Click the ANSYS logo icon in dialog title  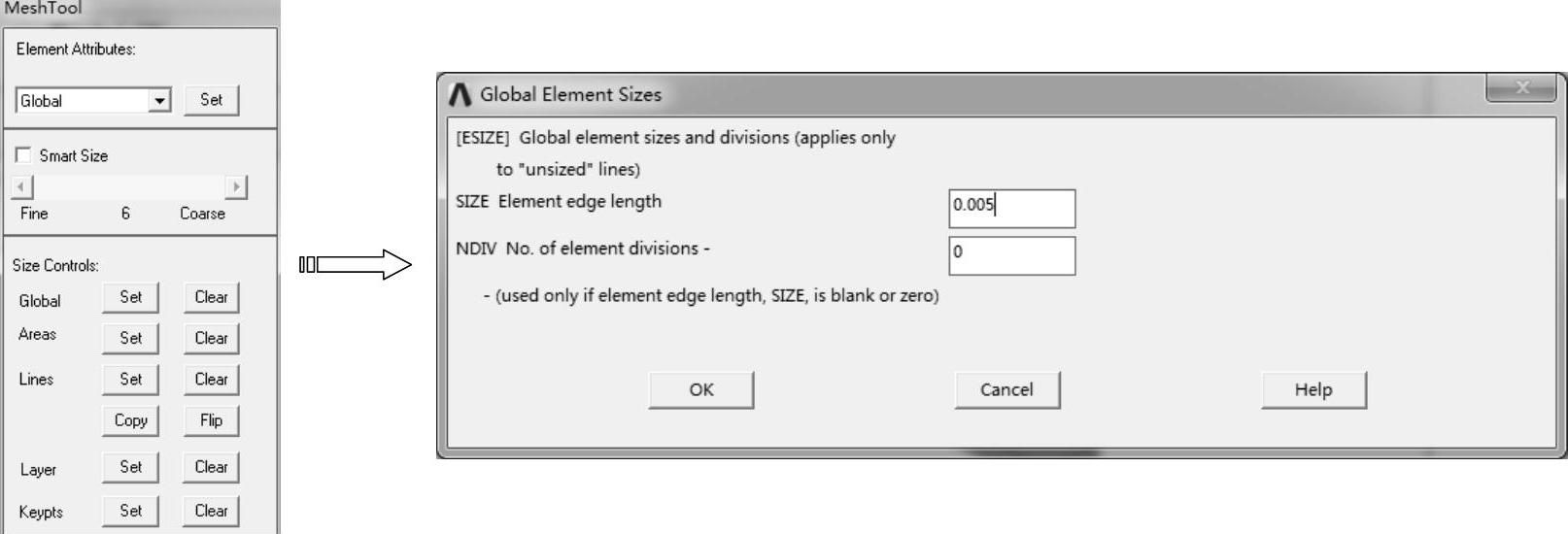click(460, 94)
